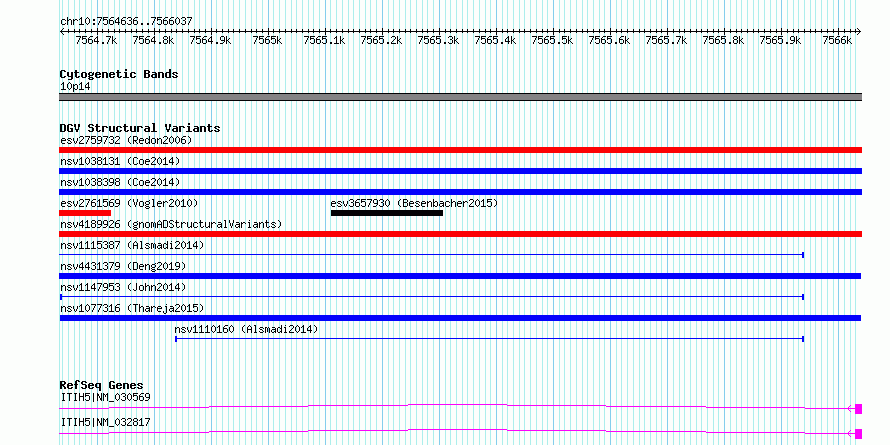Click the nsv1147953 (John2014) label

pyautogui.click(x=123, y=287)
